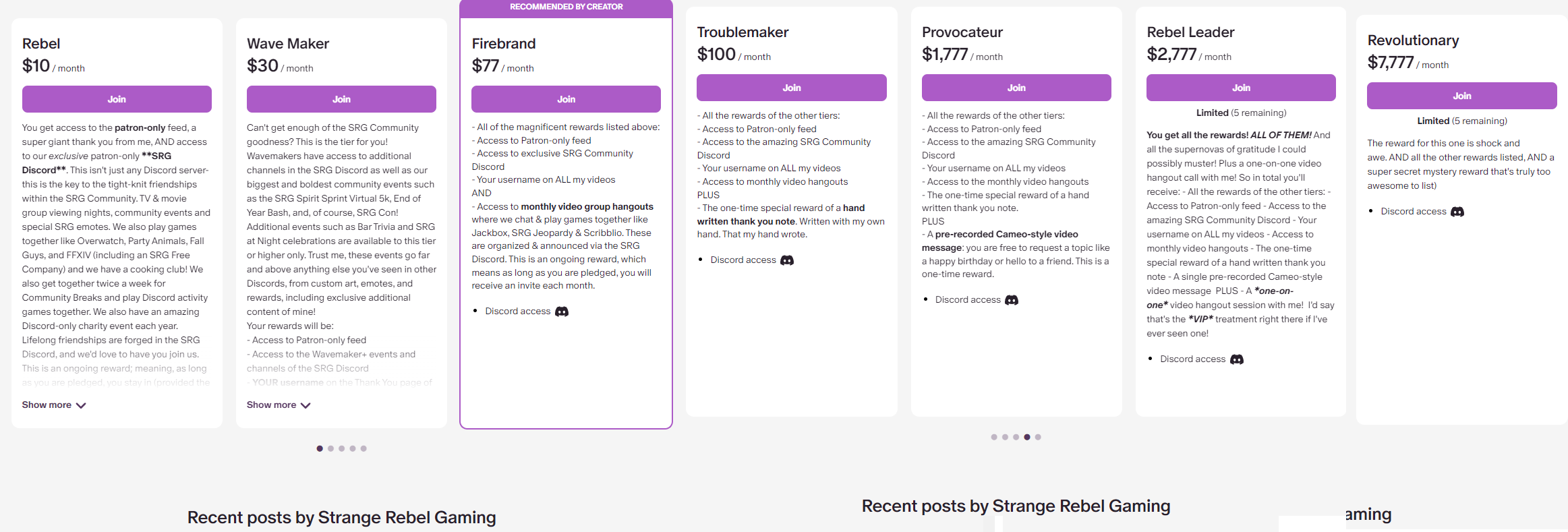Click the Discord icon in the Provocateur tier

[1011, 300]
